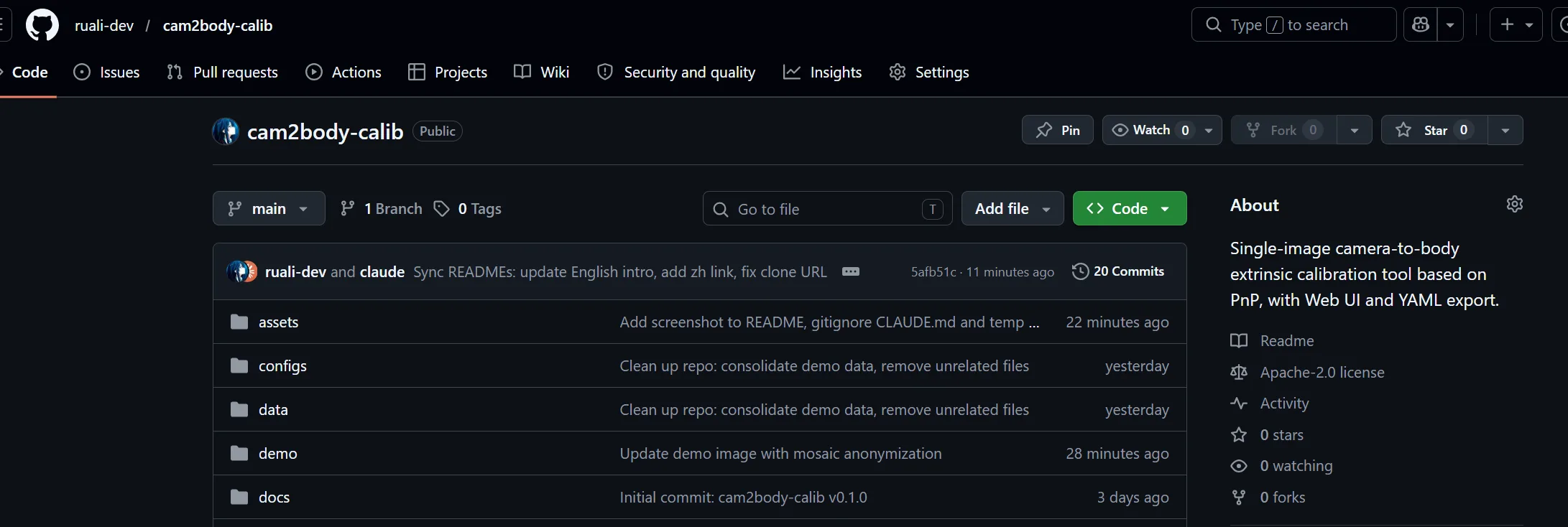Open the Wiki tab

point(542,72)
